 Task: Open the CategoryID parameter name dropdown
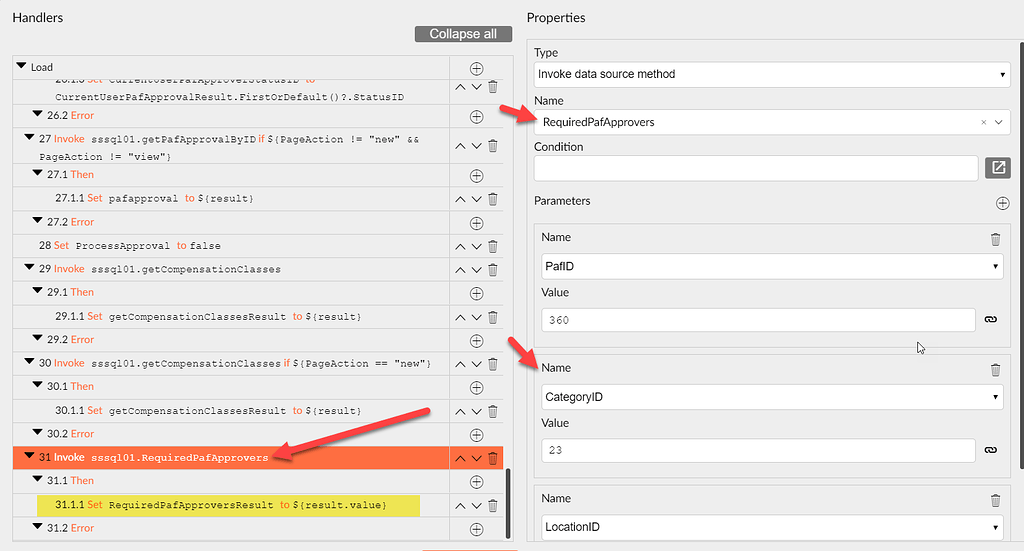pos(772,397)
